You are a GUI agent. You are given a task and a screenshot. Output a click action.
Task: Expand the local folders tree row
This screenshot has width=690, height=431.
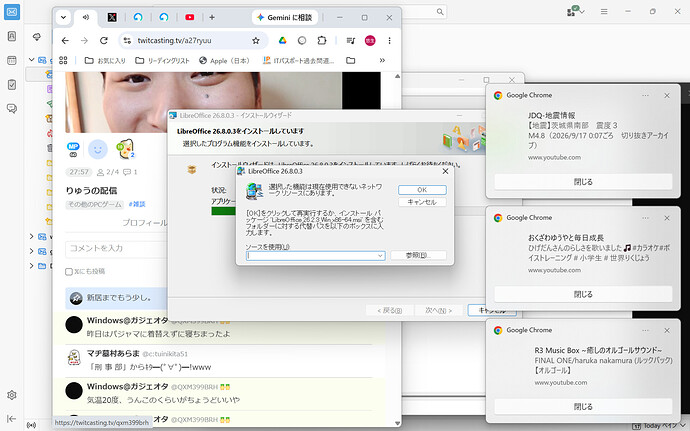point(31,265)
